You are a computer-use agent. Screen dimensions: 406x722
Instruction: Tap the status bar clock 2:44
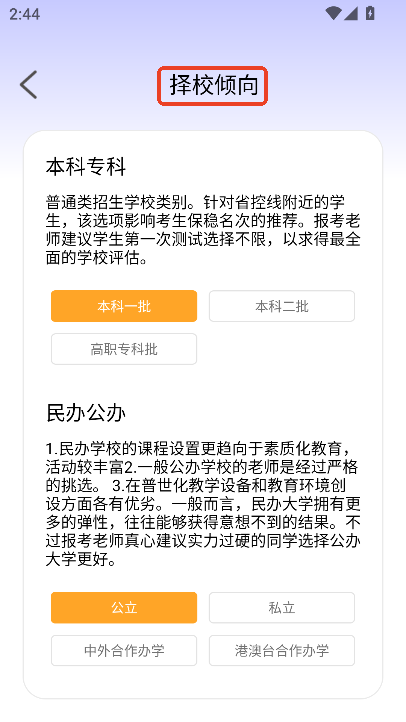coord(24,14)
